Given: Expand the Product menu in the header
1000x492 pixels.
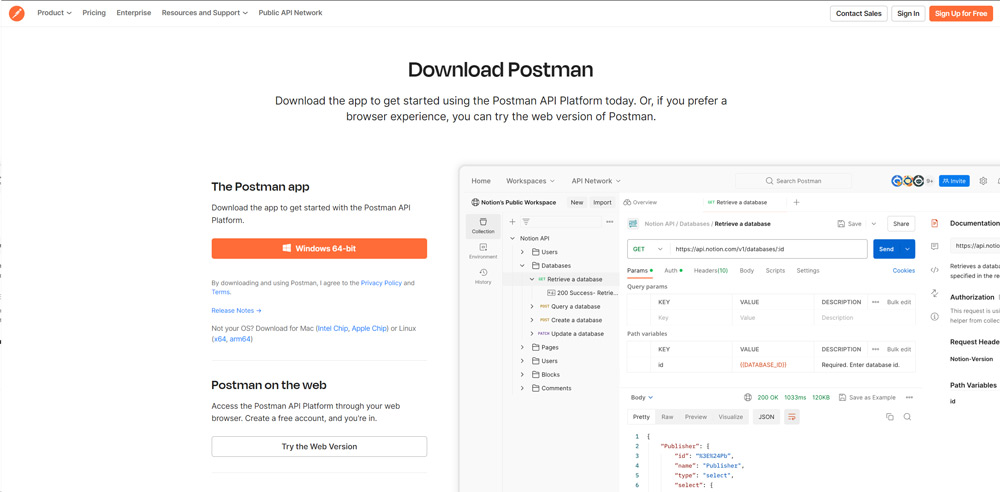Looking at the screenshot, I should (54, 13).
